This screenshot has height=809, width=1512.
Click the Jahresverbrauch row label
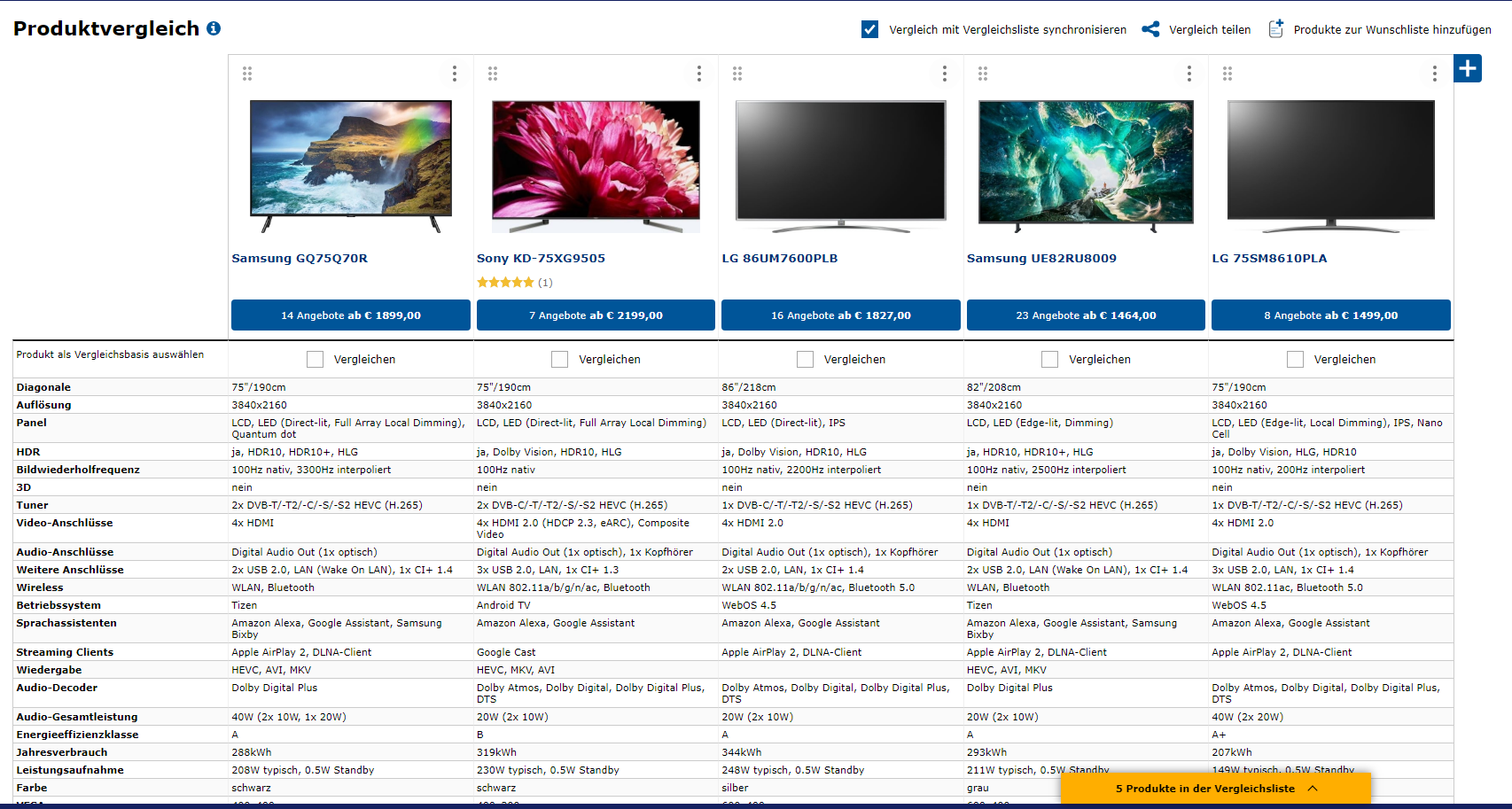(x=62, y=752)
